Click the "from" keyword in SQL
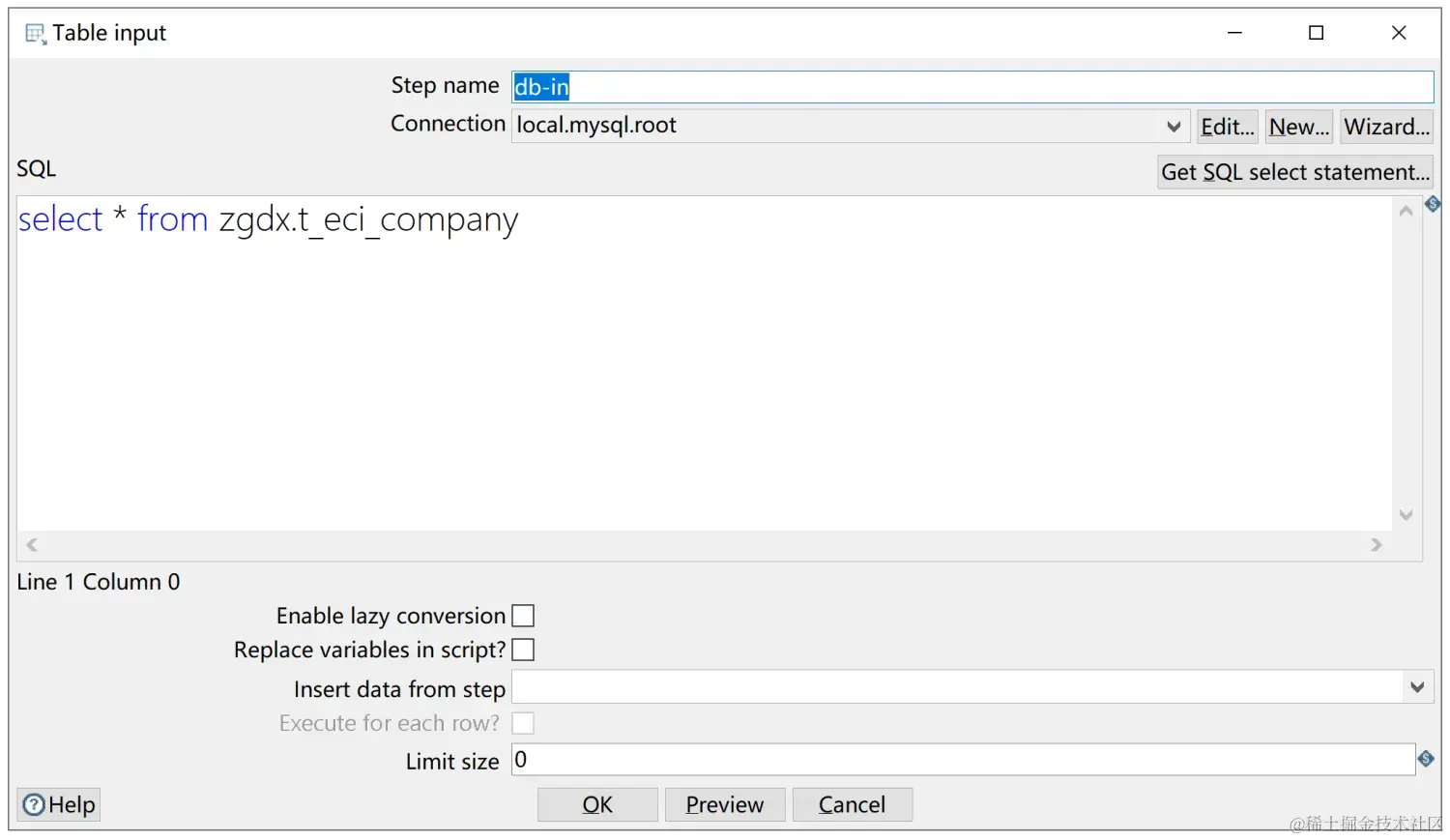The width and height of the screenshot is (1450, 840). 172,219
